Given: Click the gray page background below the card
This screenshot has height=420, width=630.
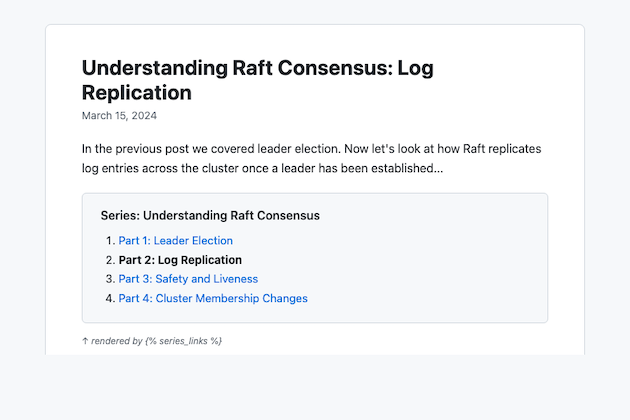Looking at the screenshot, I should point(315,390).
